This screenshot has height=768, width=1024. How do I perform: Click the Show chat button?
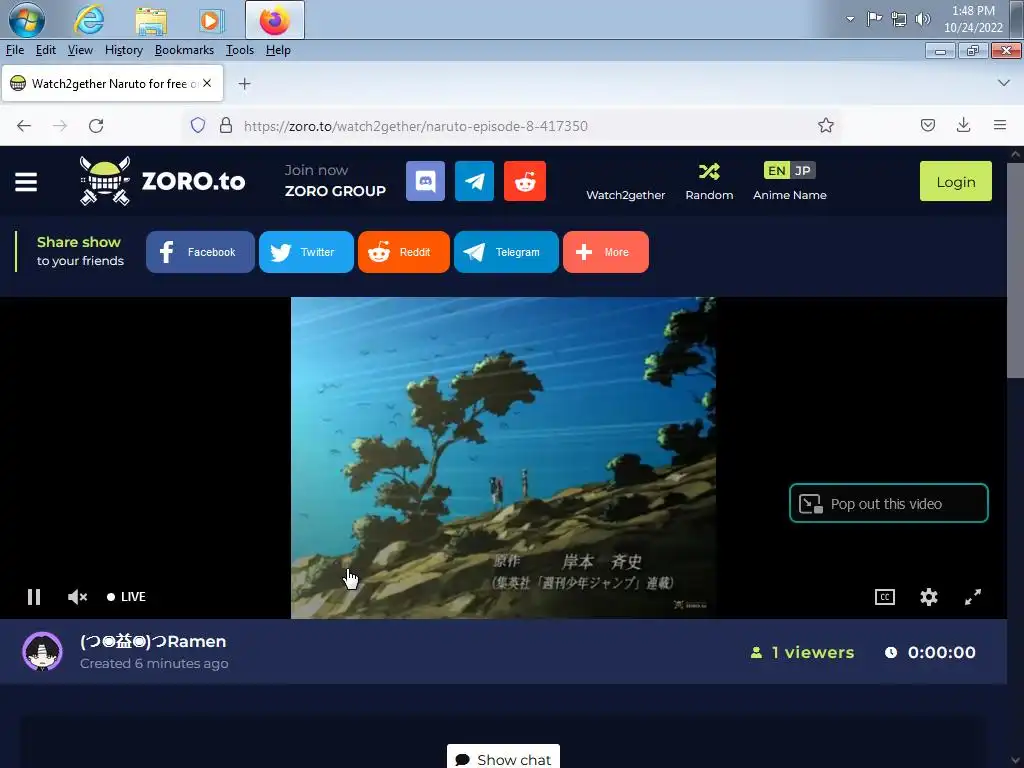503,758
